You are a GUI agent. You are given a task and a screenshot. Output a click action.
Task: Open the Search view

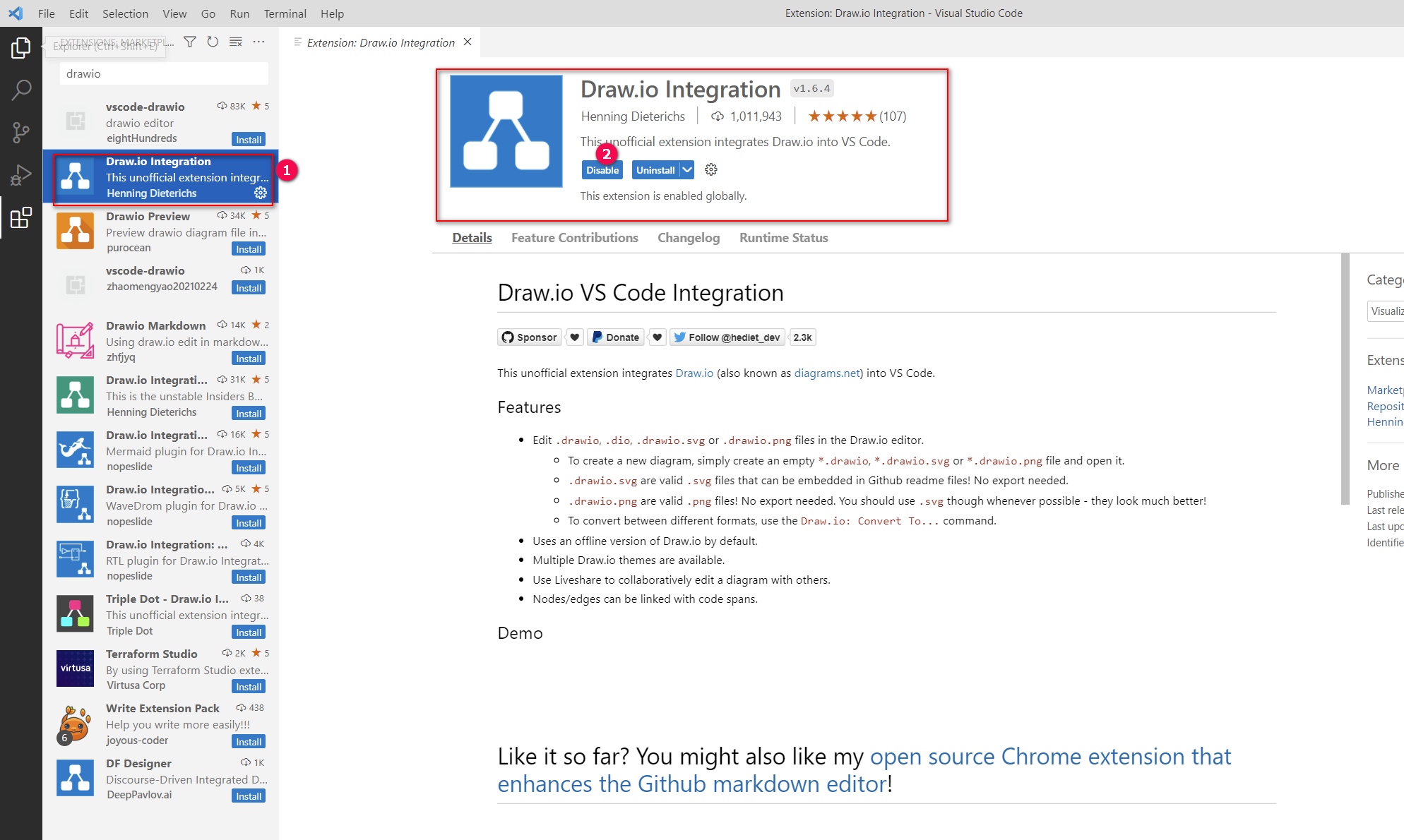pyautogui.click(x=21, y=90)
